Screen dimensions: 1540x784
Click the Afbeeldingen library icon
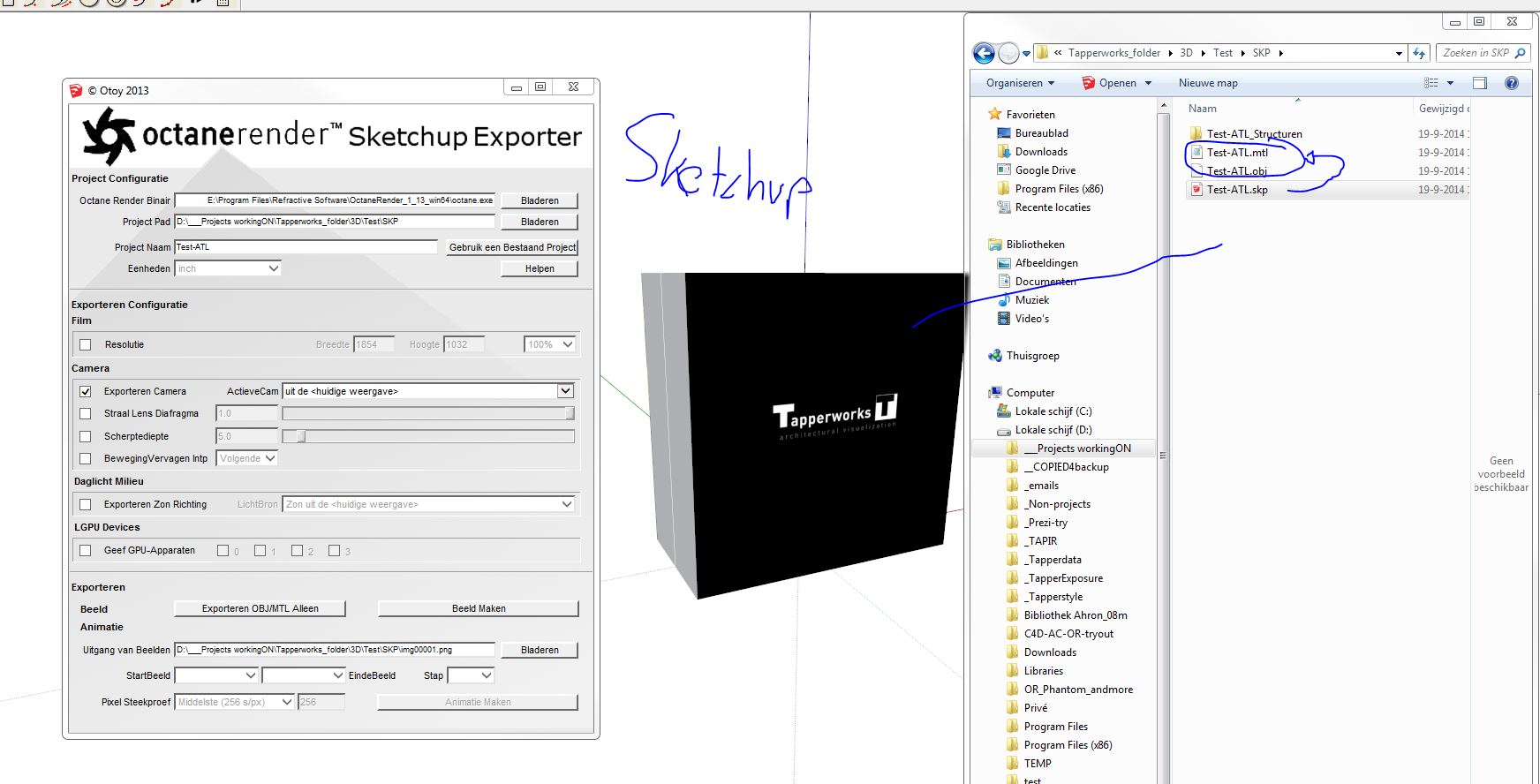click(1004, 263)
